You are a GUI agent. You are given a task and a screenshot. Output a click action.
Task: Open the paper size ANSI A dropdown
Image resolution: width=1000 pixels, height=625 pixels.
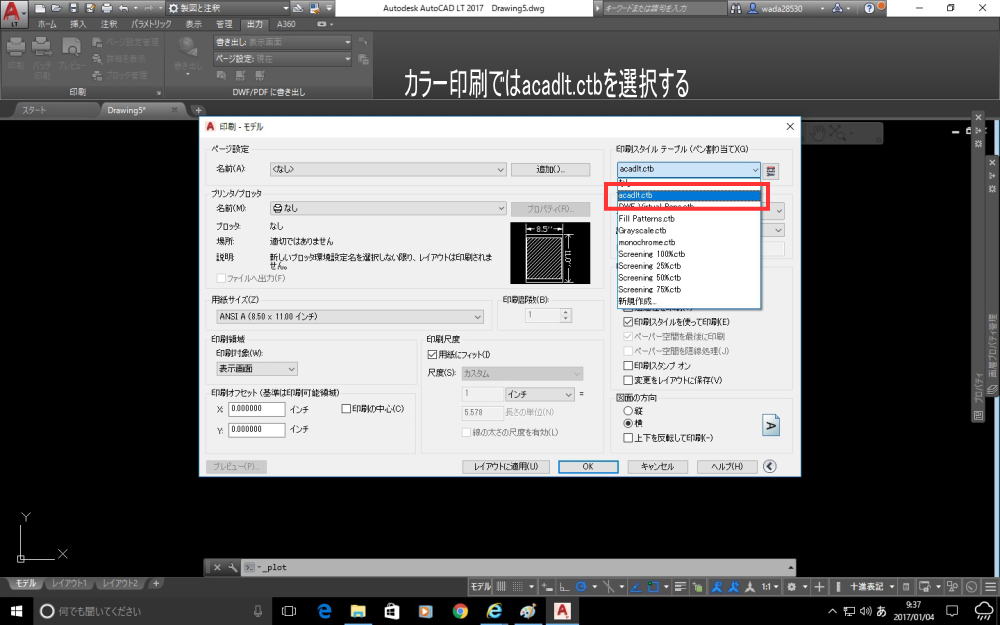click(349, 316)
